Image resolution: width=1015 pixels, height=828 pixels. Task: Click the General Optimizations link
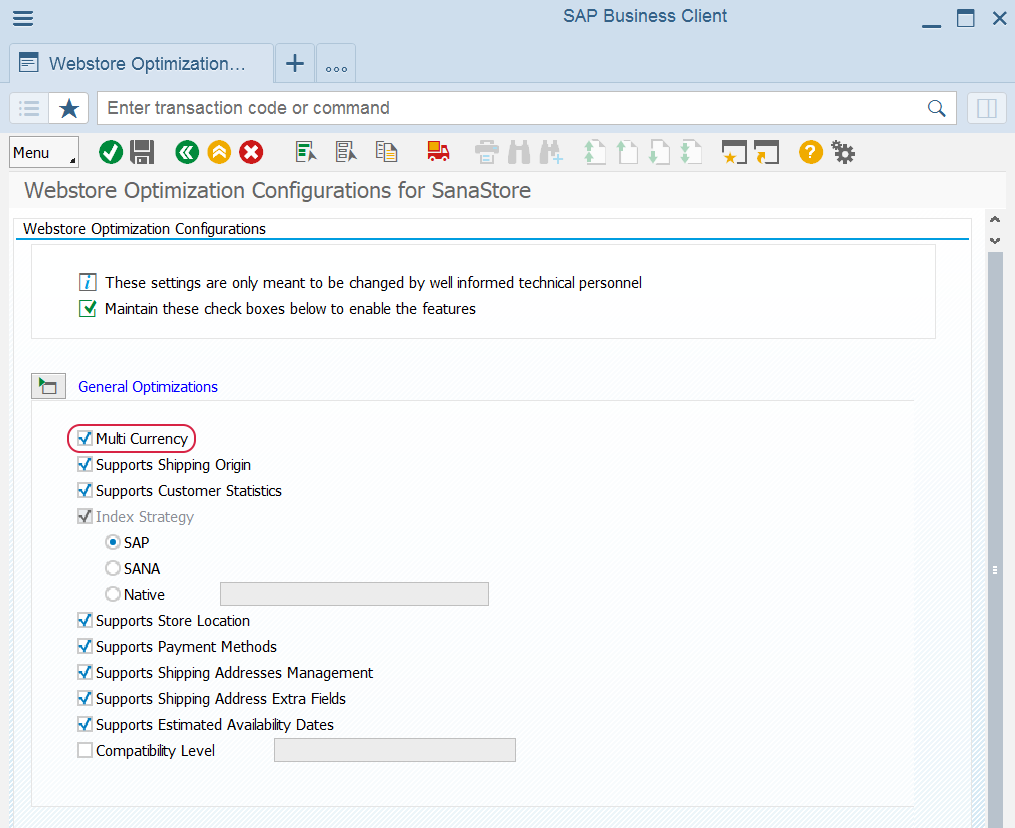148,386
